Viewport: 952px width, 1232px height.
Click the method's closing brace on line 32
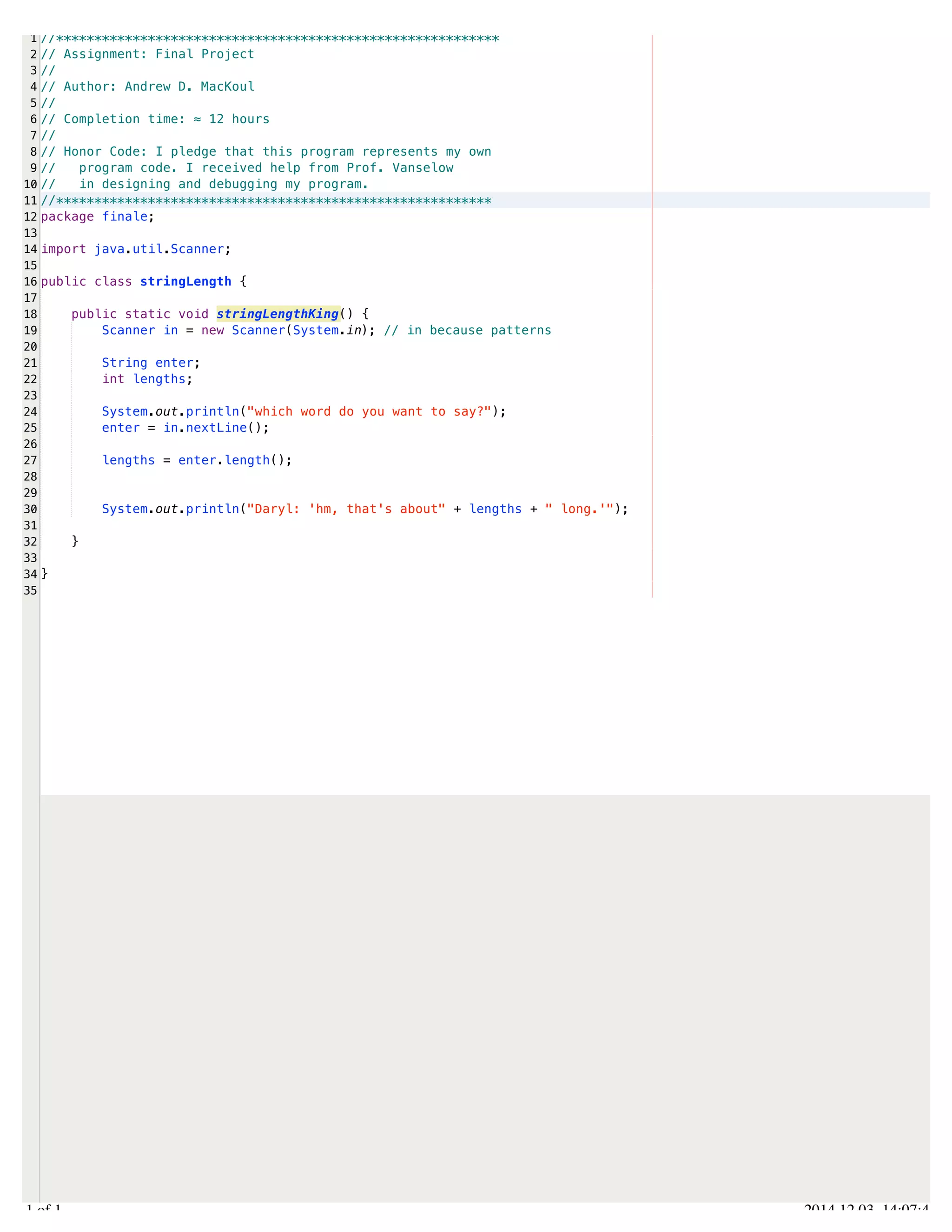pos(75,541)
